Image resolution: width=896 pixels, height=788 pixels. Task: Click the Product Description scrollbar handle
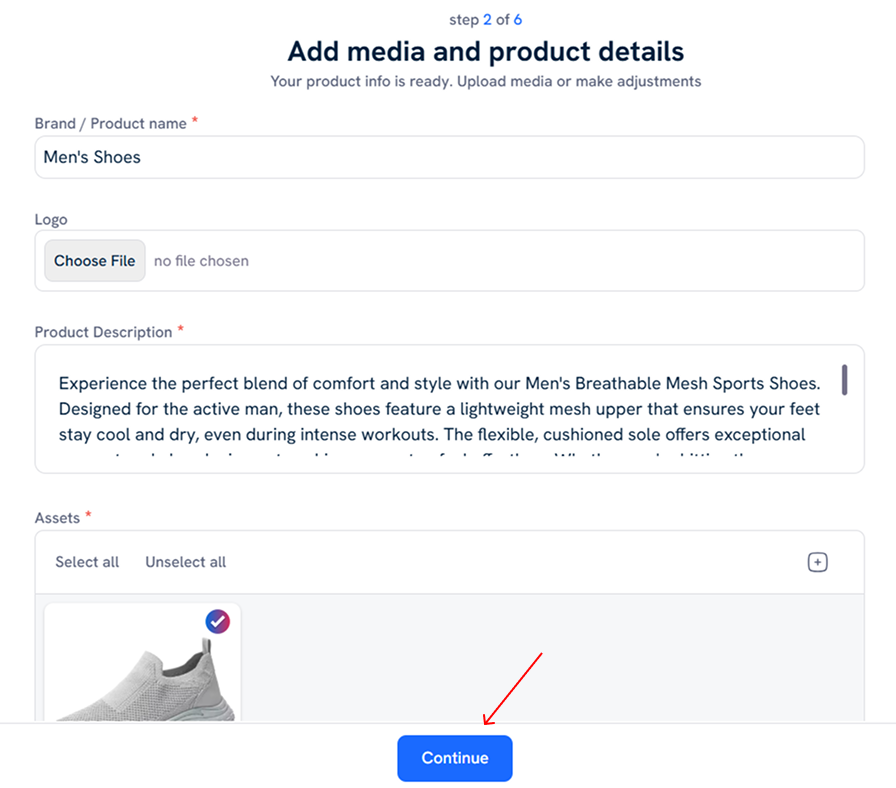pyautogui.click(x=845, y=380)
